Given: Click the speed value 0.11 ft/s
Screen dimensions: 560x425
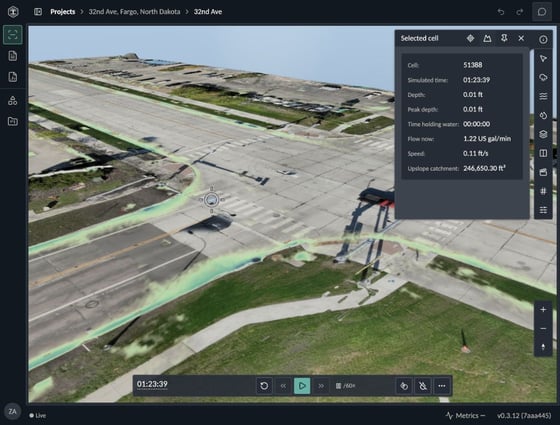Looking at the screenshot, I should tap(475, 154).
